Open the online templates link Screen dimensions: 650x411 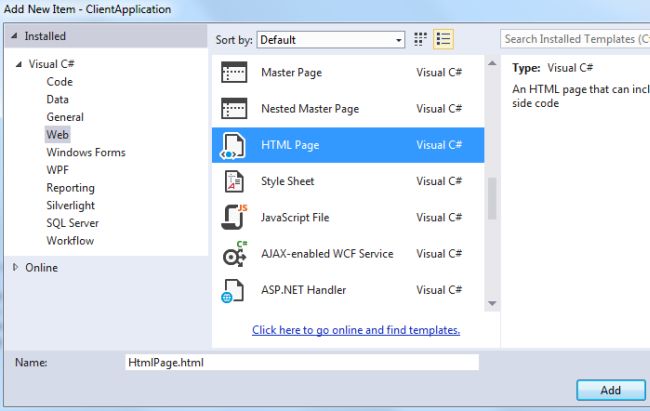356,330
